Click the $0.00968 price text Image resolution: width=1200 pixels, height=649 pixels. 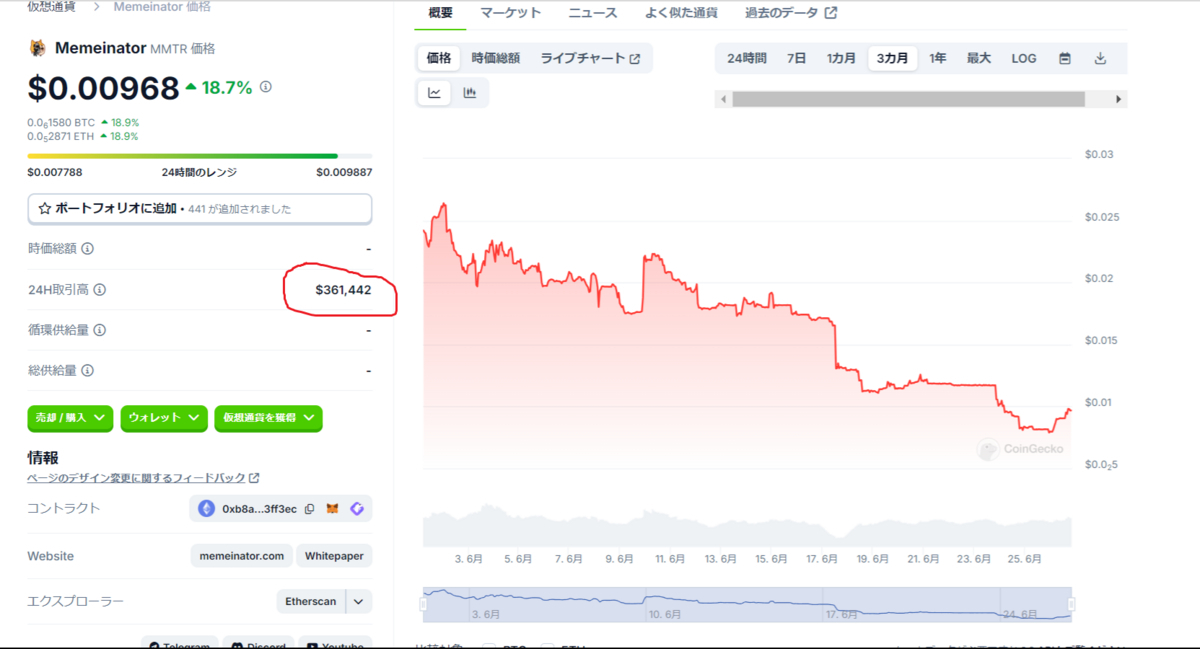(x=103, y=89)
